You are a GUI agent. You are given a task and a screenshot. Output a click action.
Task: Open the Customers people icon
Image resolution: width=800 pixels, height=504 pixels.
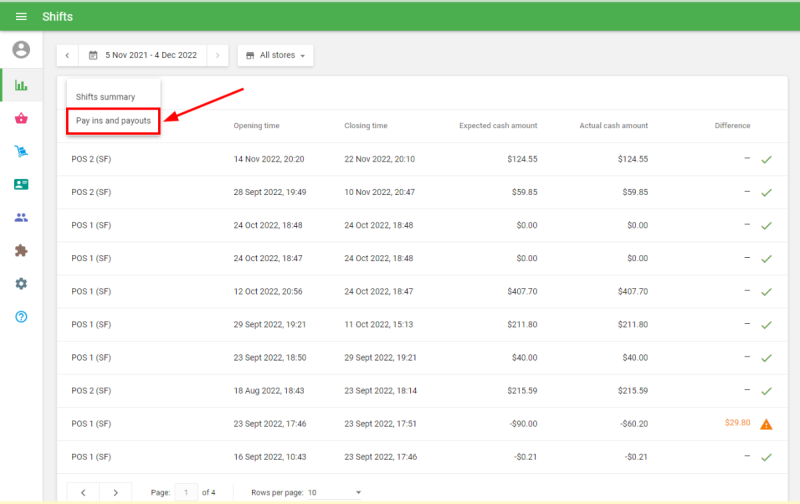click(x=21, y=218)
